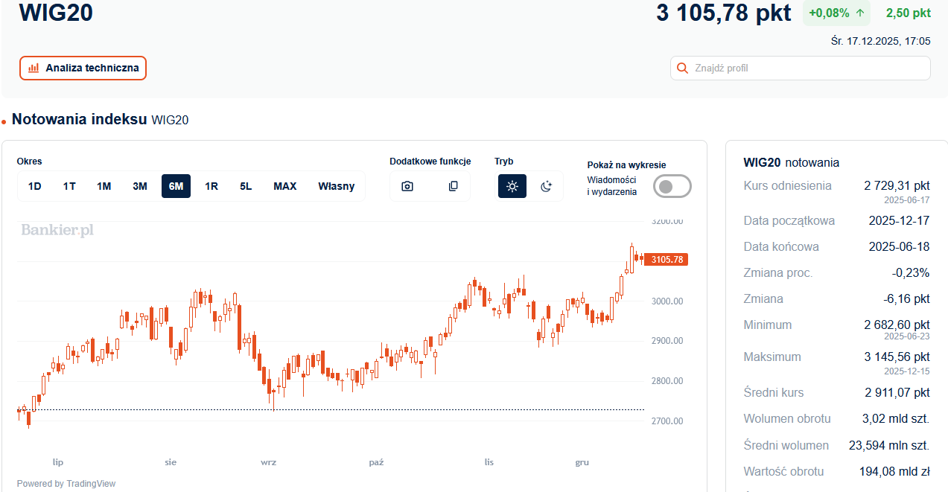Viewport: 948px width, 492px height.
Task: Select the 1M period range
Action: 104,186
